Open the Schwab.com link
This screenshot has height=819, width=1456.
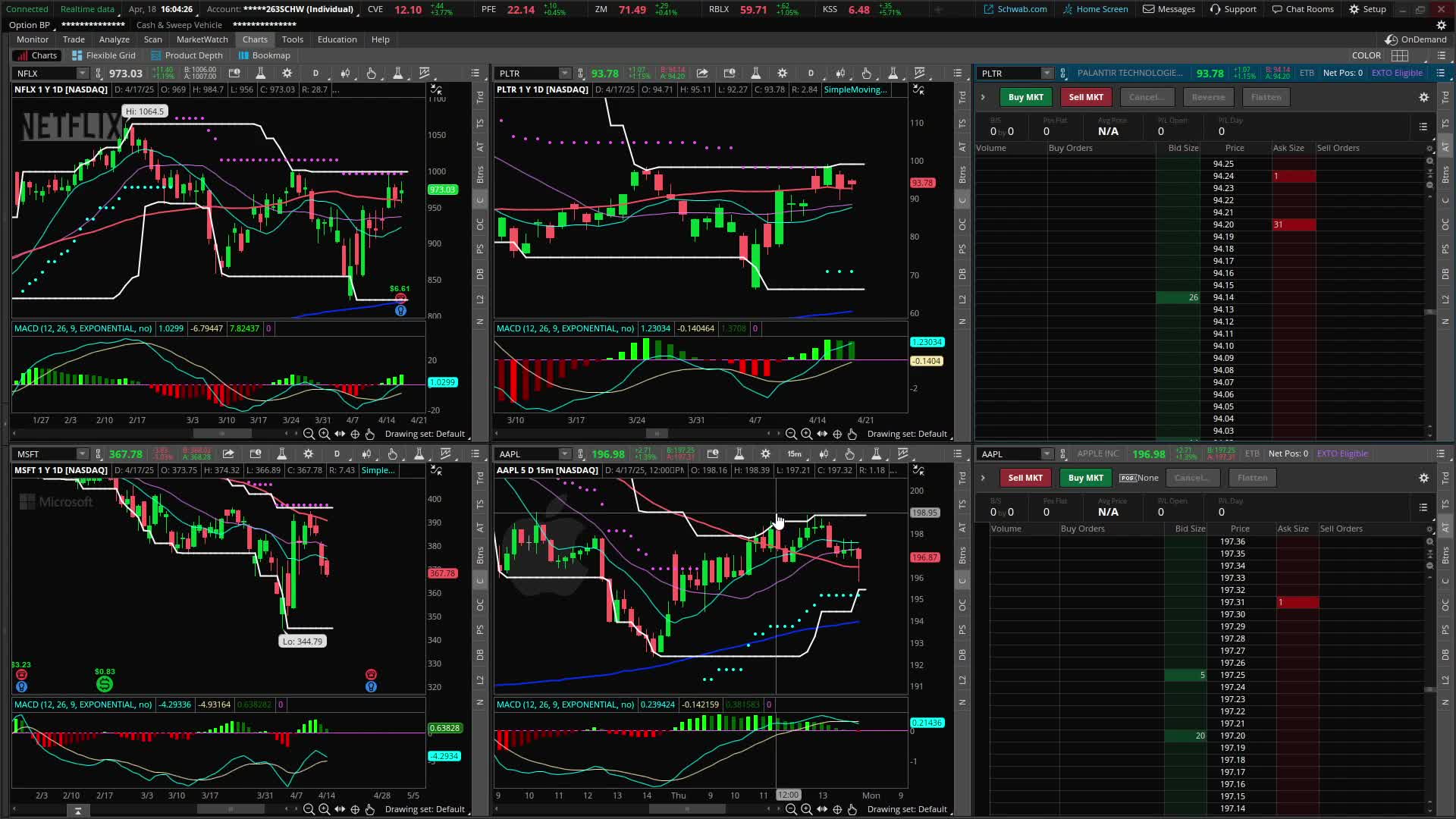tap(1015, 9)
